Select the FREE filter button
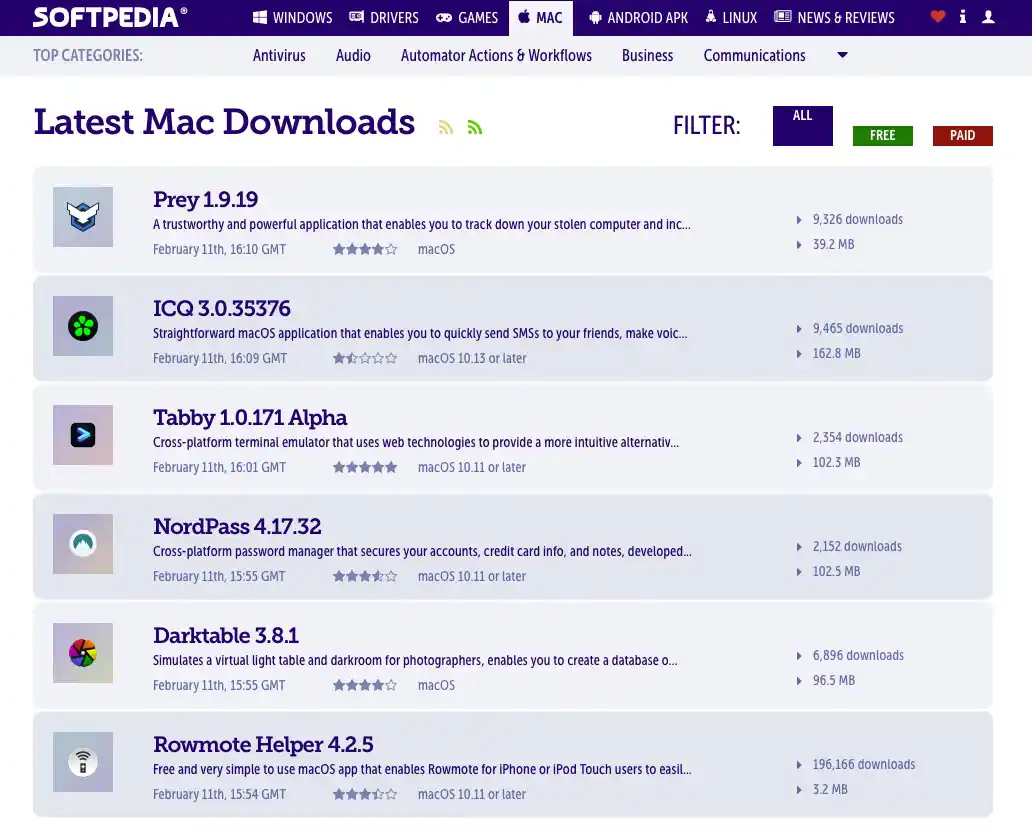 click(883, 136)
